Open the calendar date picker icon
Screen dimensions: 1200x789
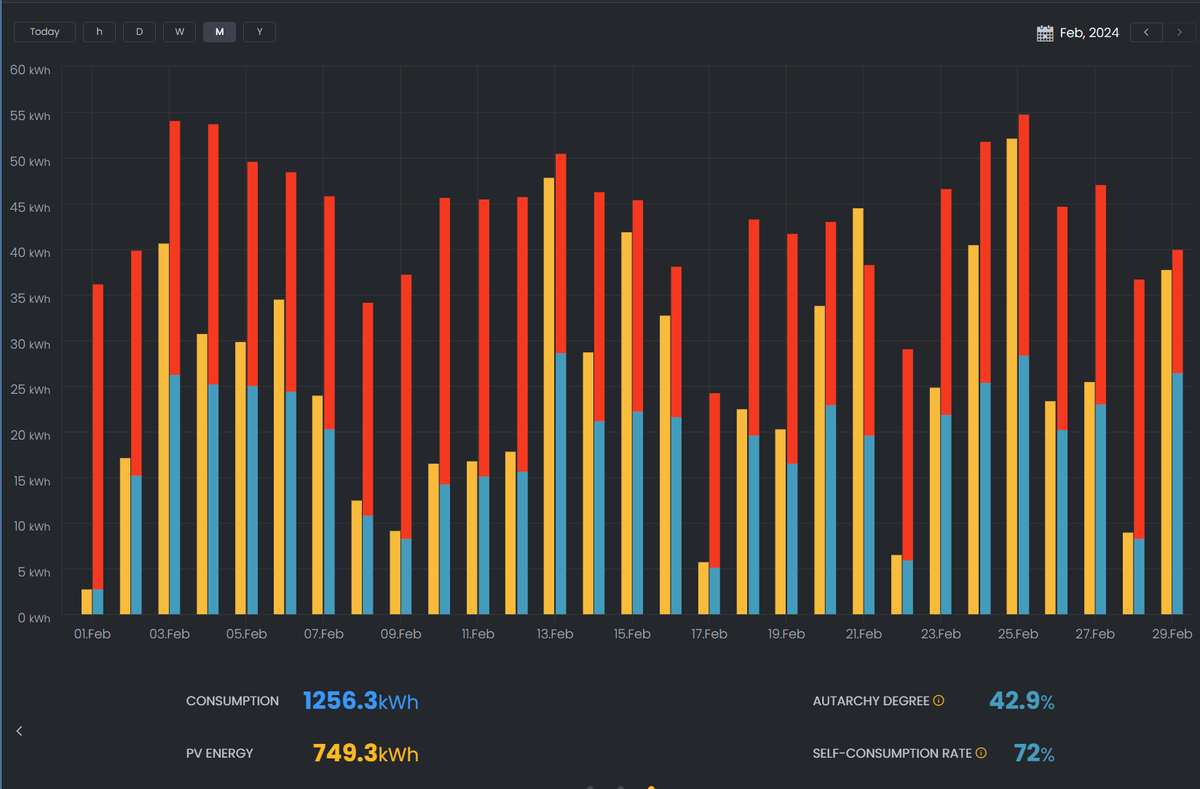click(1045, 33)
